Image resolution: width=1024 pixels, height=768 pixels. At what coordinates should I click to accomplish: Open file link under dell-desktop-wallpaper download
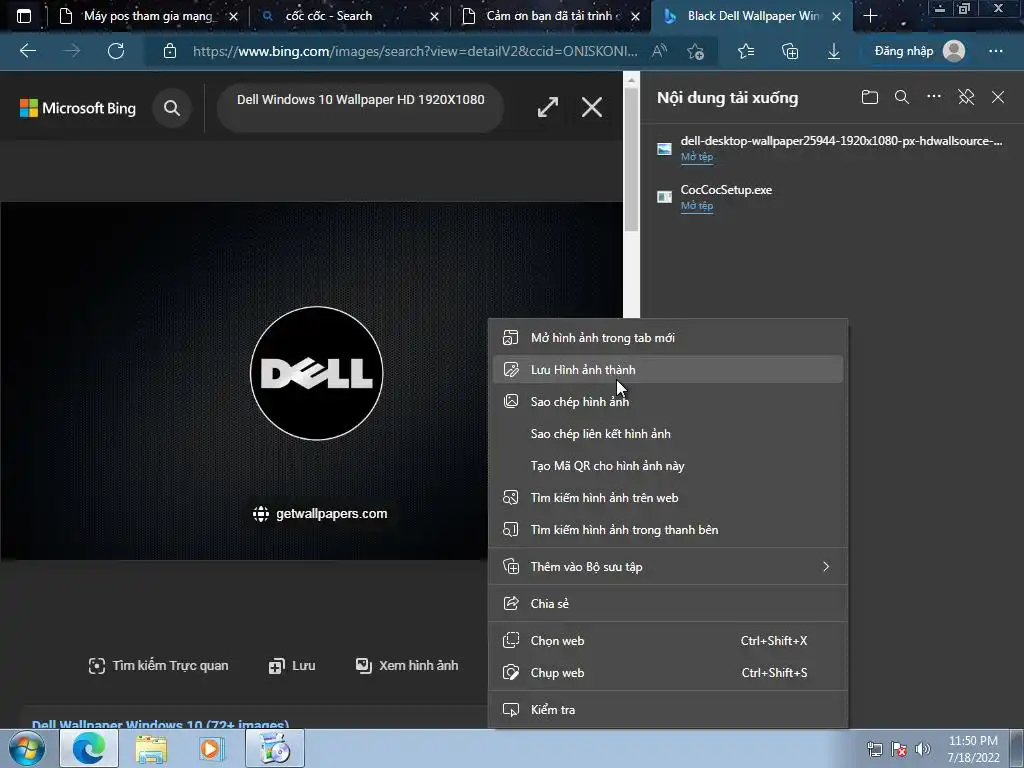(x=697, y=157)
